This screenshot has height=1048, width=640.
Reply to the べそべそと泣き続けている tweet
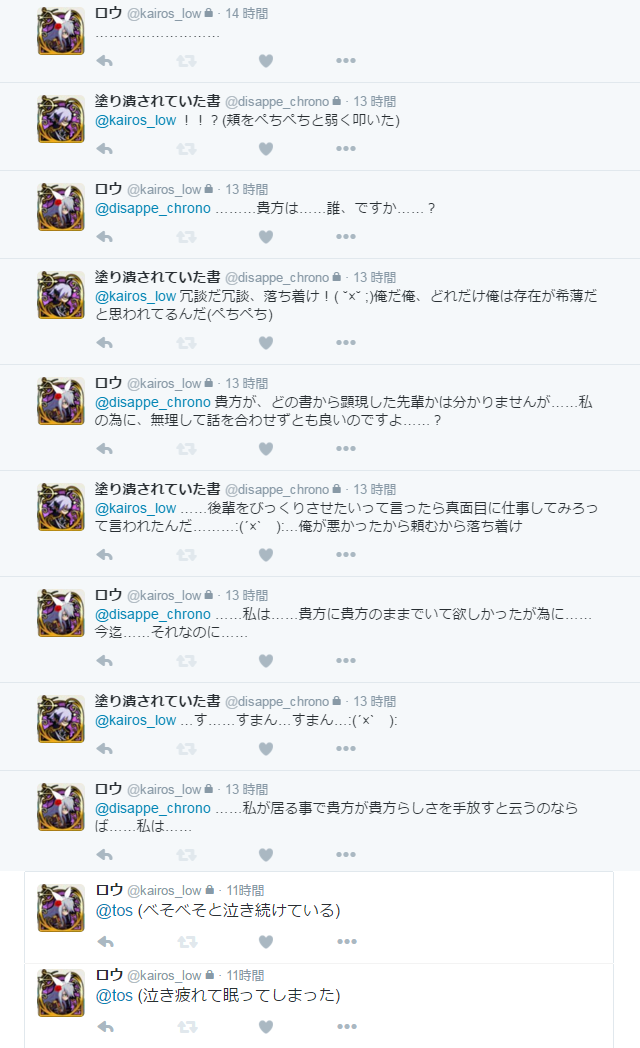click(x=106, y=942)
